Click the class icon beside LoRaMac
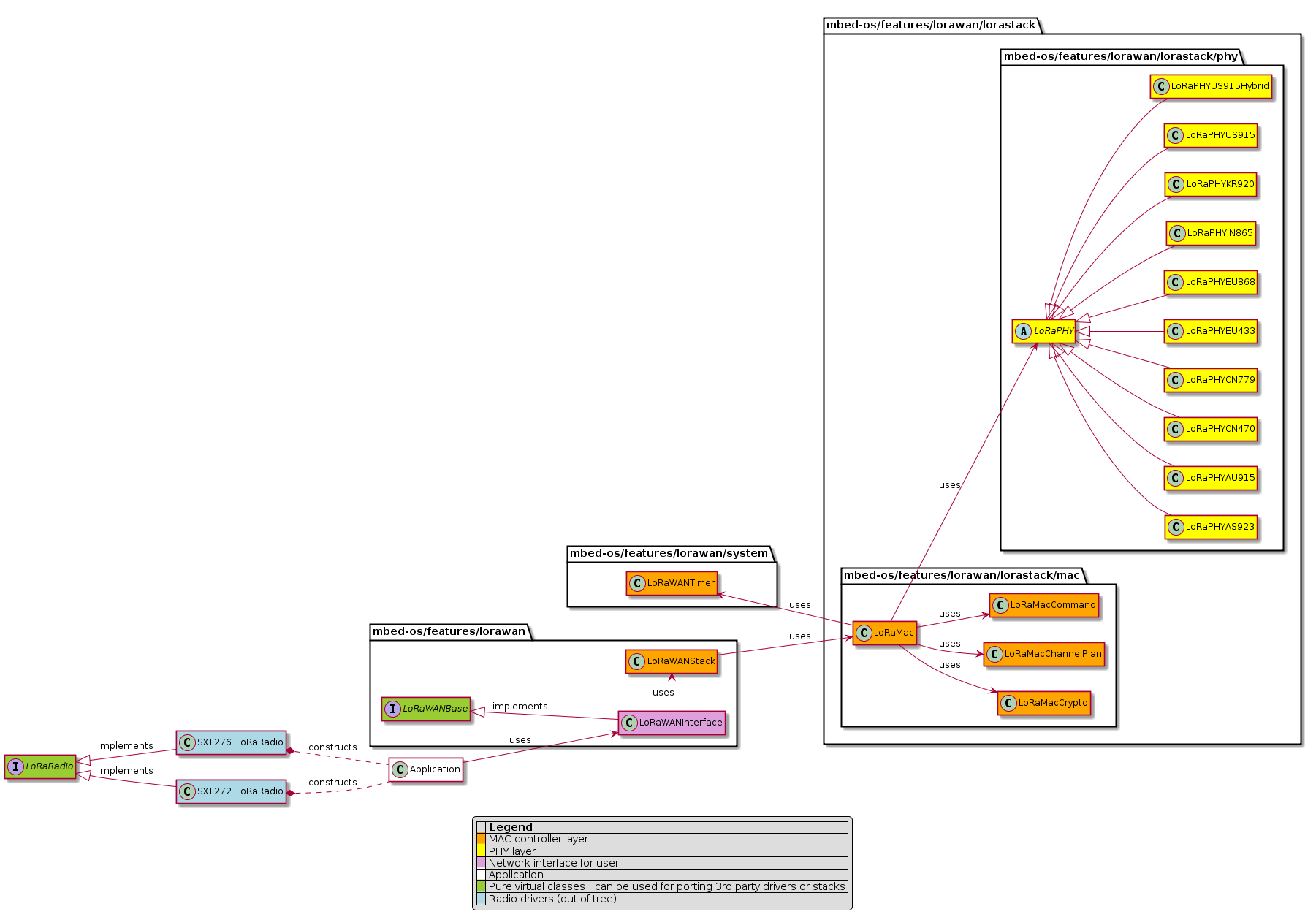This screenshot has width=1316, height=917. (864, 633)
